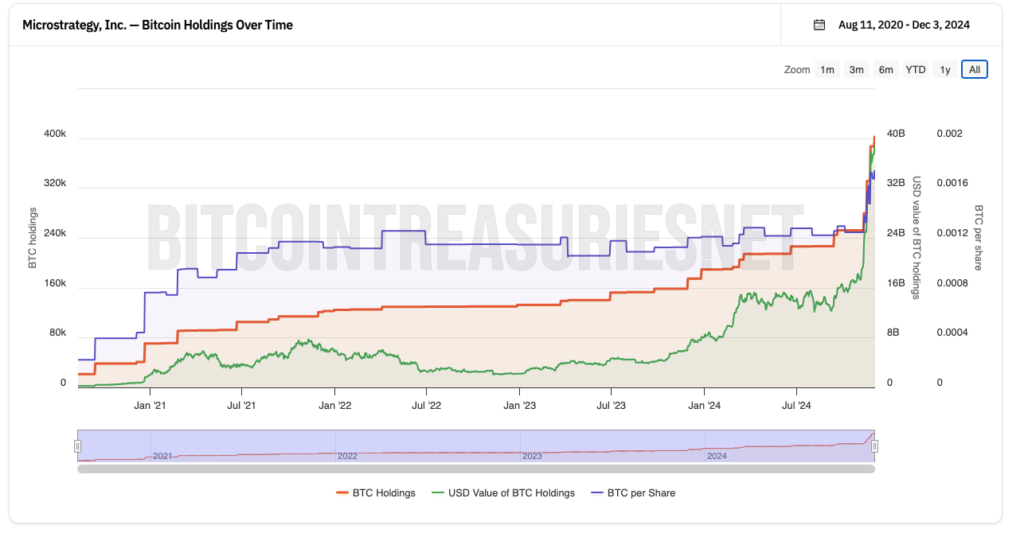The image size is (1024, 533).
Task: Select the All zoom range
Action: [x=974, y=70]
